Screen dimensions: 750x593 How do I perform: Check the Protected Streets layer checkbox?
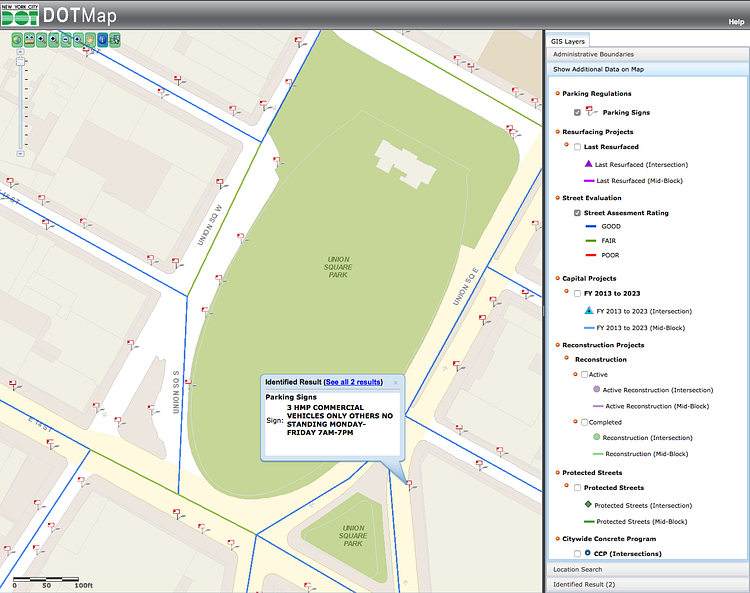(578, 488)
